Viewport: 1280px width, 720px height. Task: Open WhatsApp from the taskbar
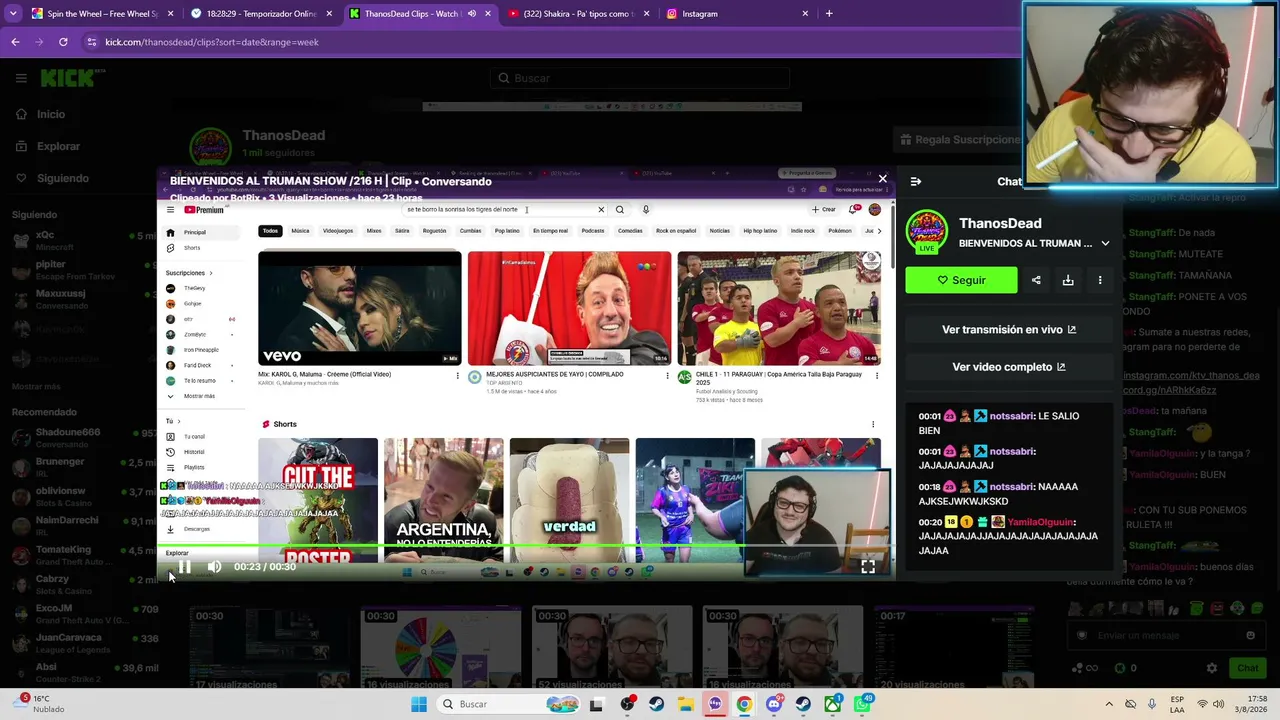tap(863, 704)
